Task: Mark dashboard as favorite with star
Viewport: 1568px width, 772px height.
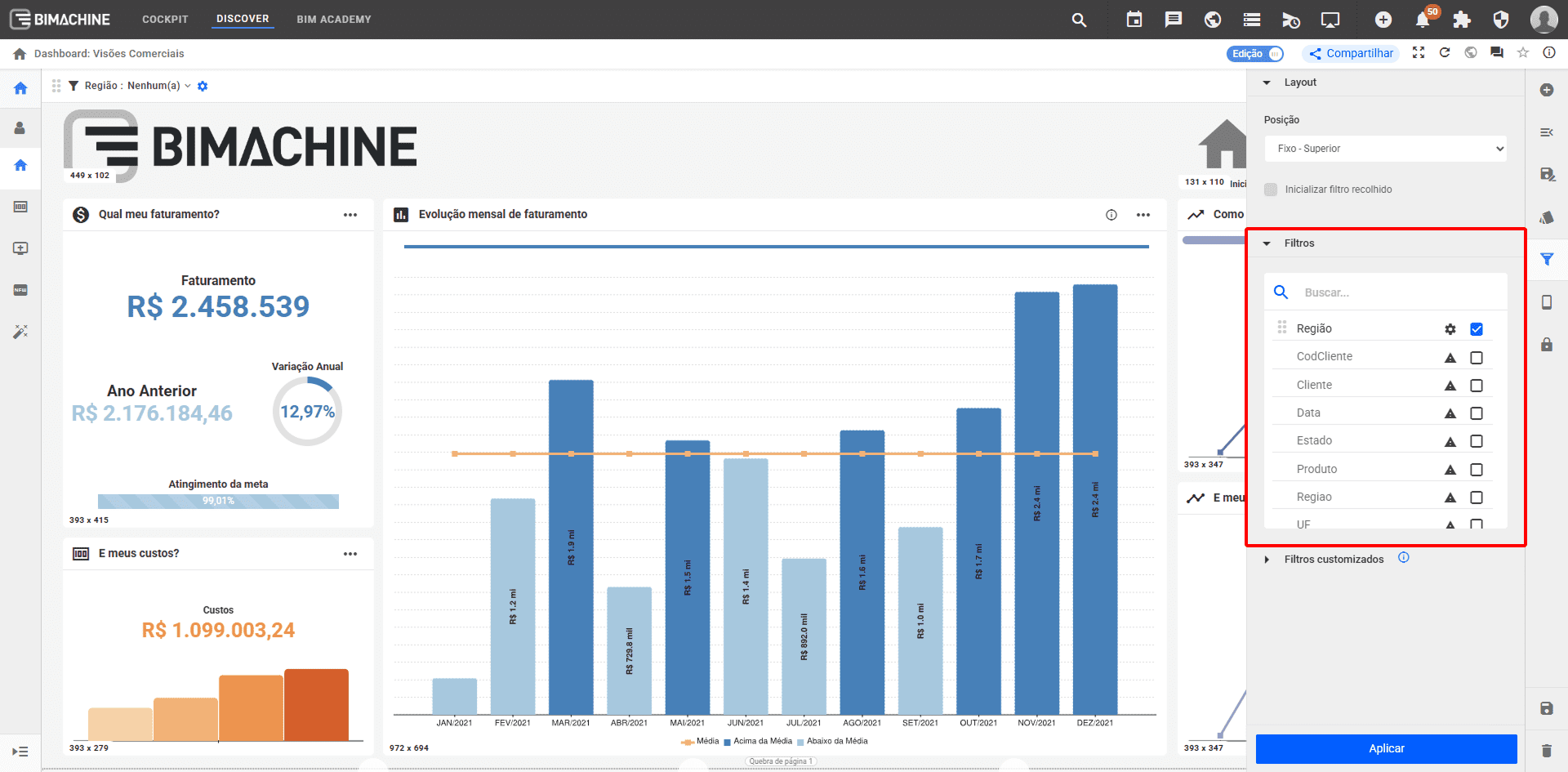Action: 1523,53
